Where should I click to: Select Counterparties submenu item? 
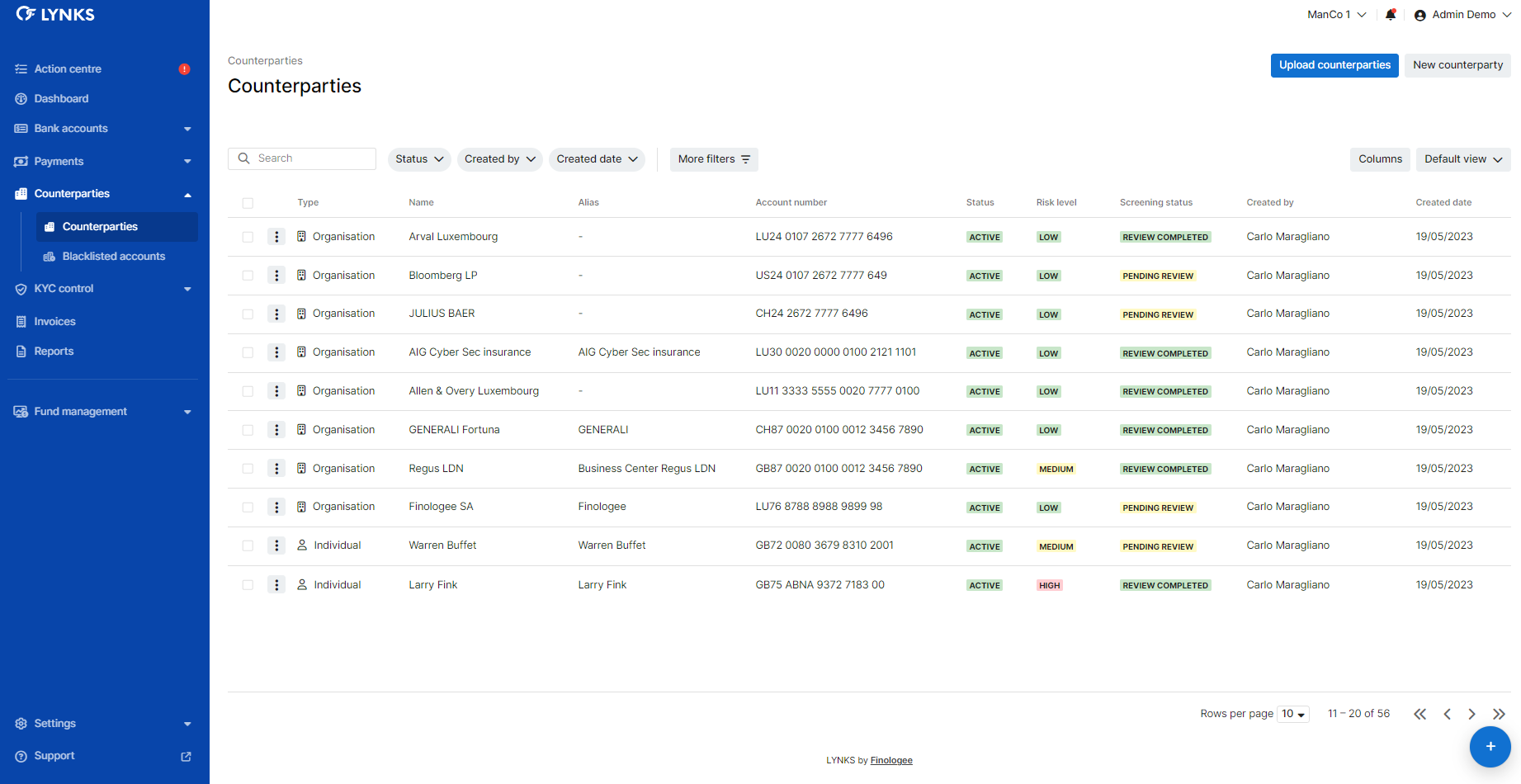116,227
